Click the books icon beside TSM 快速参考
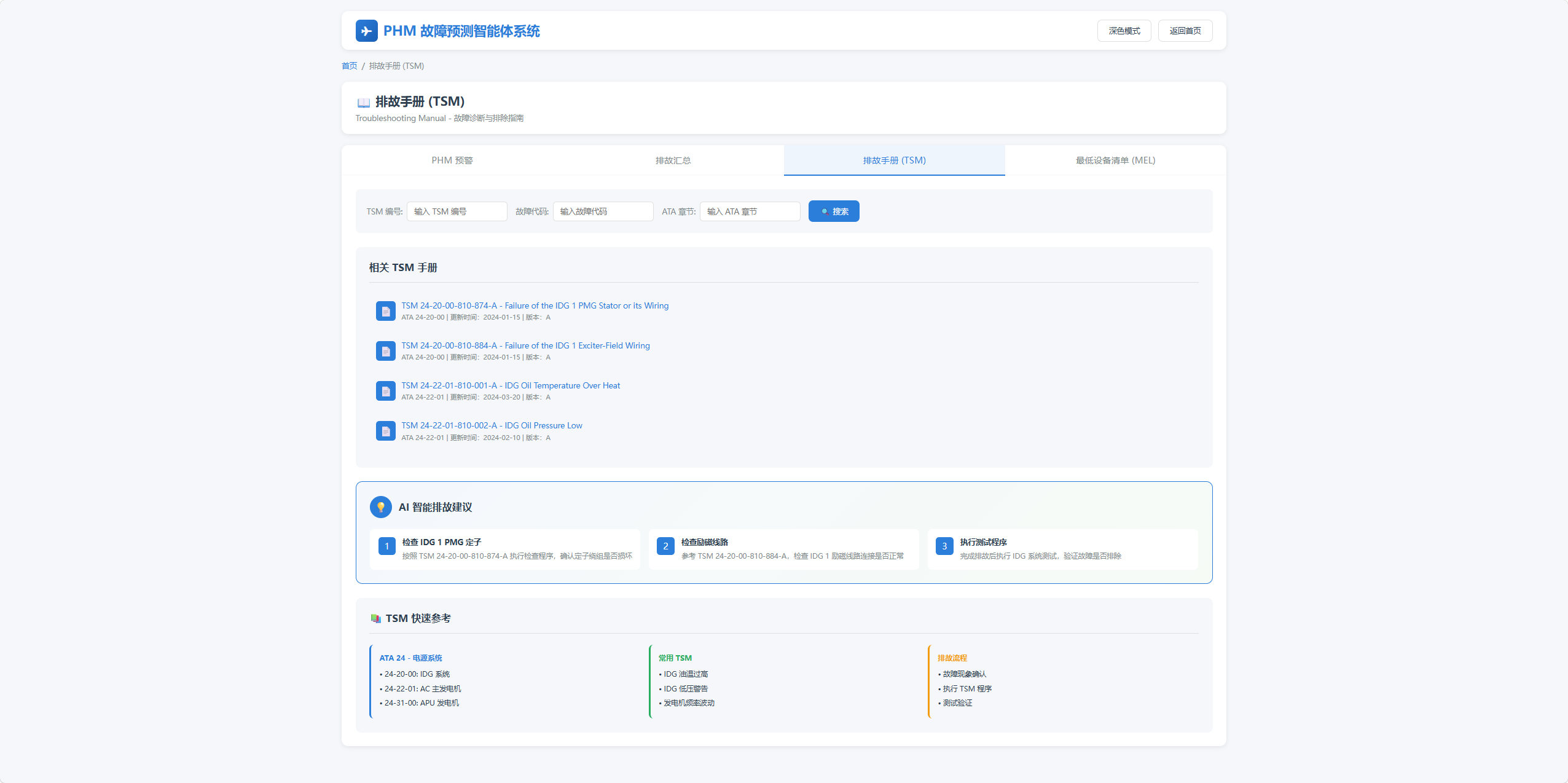 coord(375,618)
